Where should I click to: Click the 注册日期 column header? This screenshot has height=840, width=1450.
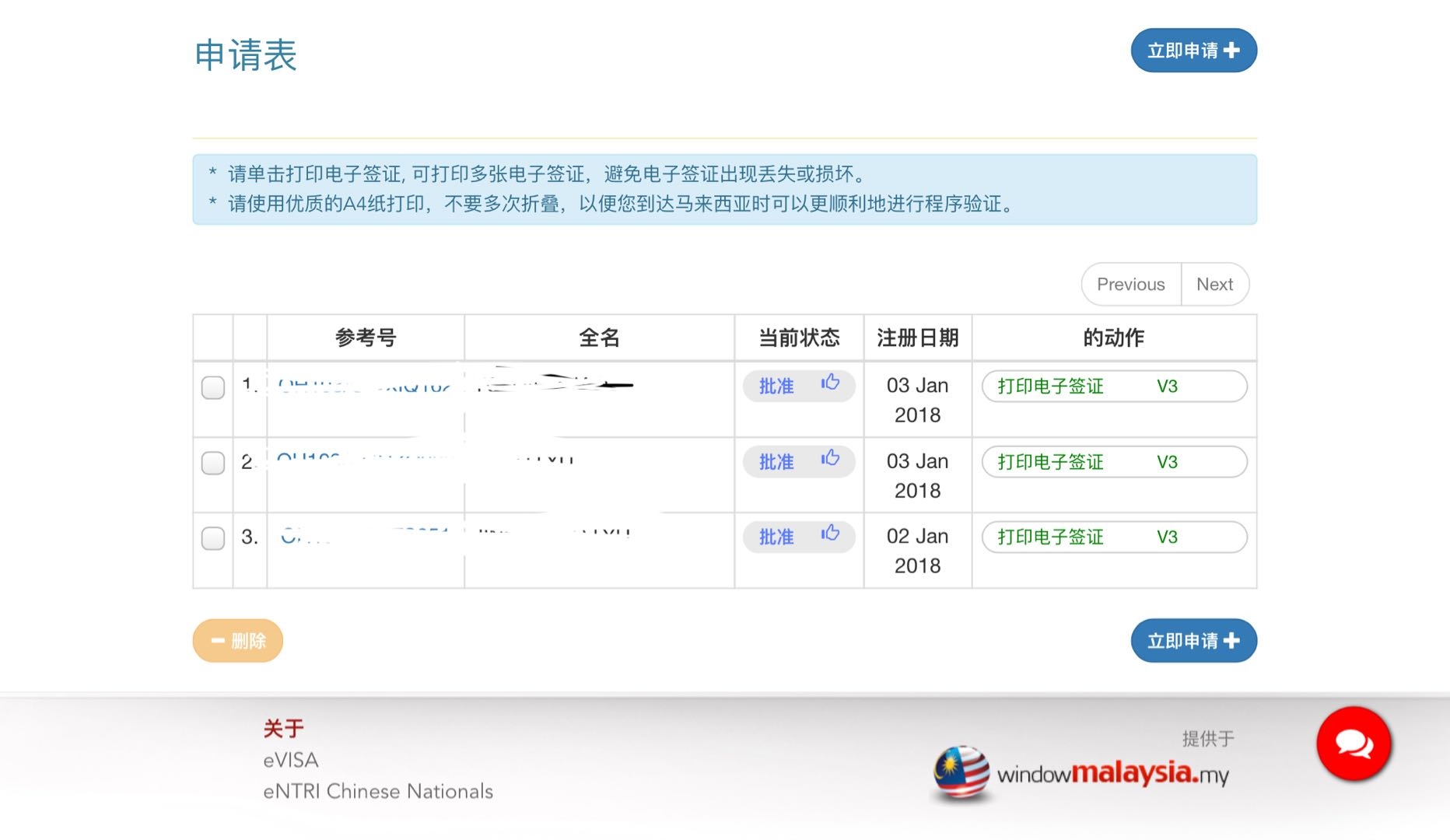click(x=918, y=338)
